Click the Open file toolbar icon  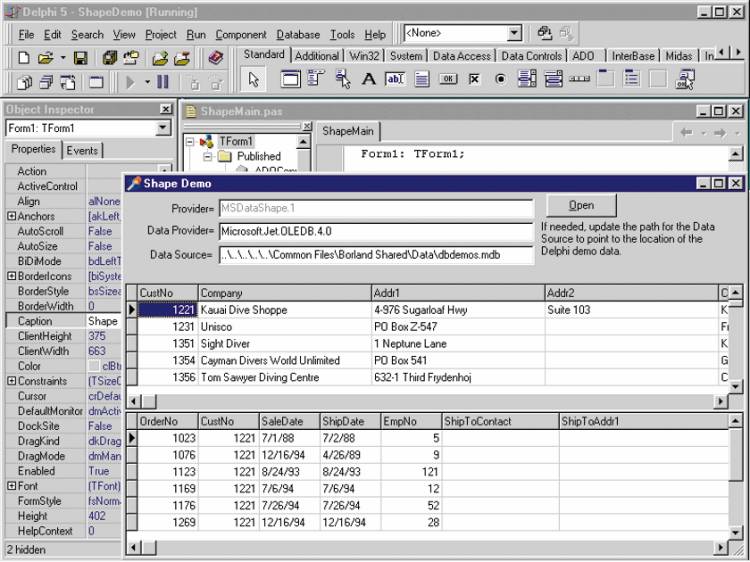[x=45, y=58]
